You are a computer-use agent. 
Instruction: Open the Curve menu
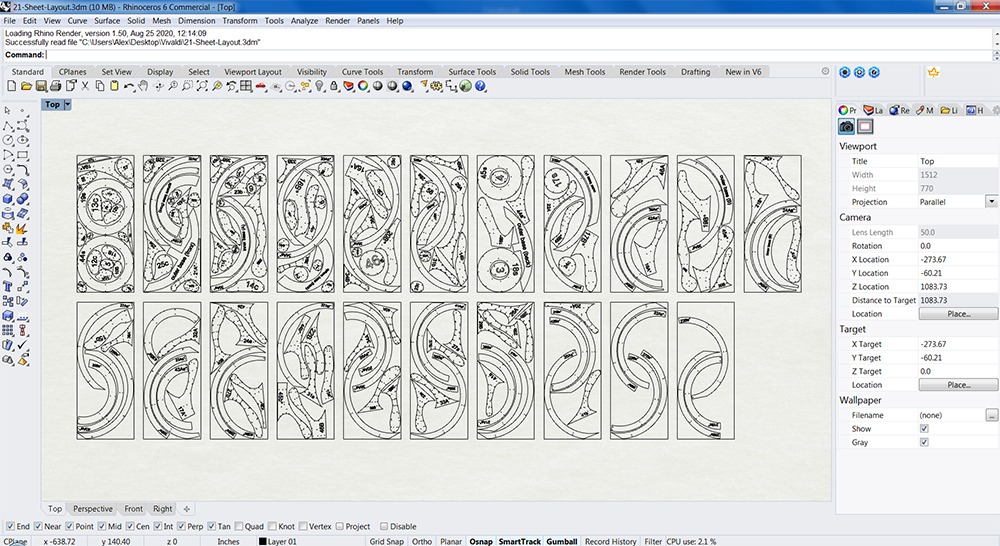[x=77, y=20]
